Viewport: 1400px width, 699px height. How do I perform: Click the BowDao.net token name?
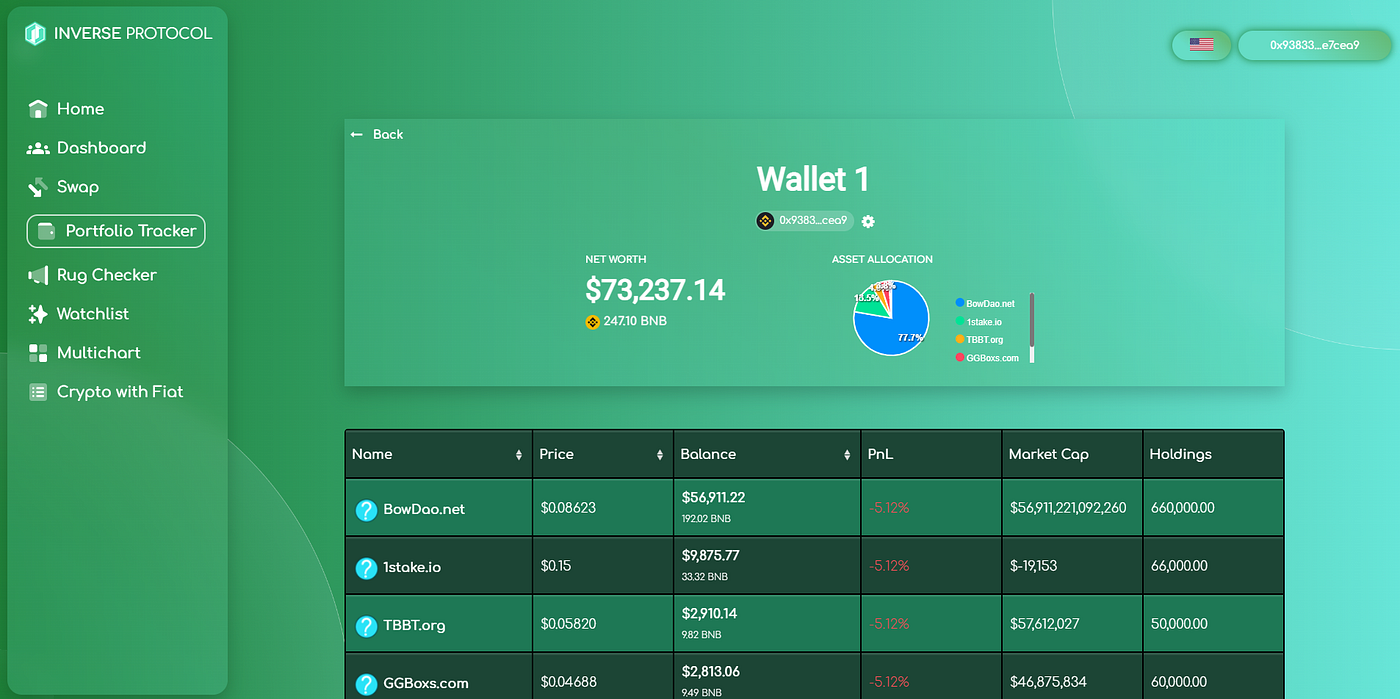(x=424, y=509)
